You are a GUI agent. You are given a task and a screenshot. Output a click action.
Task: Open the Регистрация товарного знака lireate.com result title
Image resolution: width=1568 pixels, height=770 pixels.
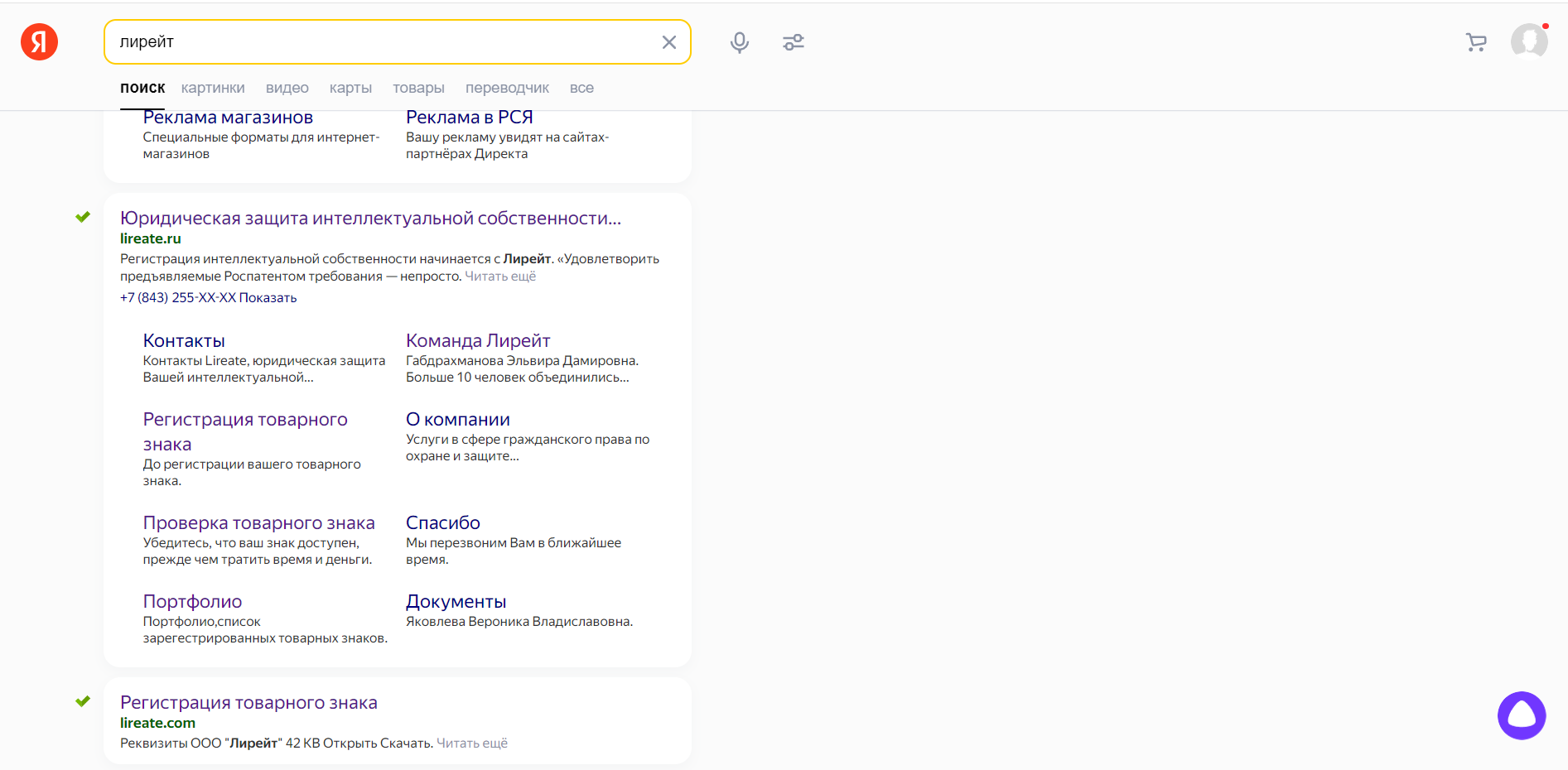click(x=248, y=702)
